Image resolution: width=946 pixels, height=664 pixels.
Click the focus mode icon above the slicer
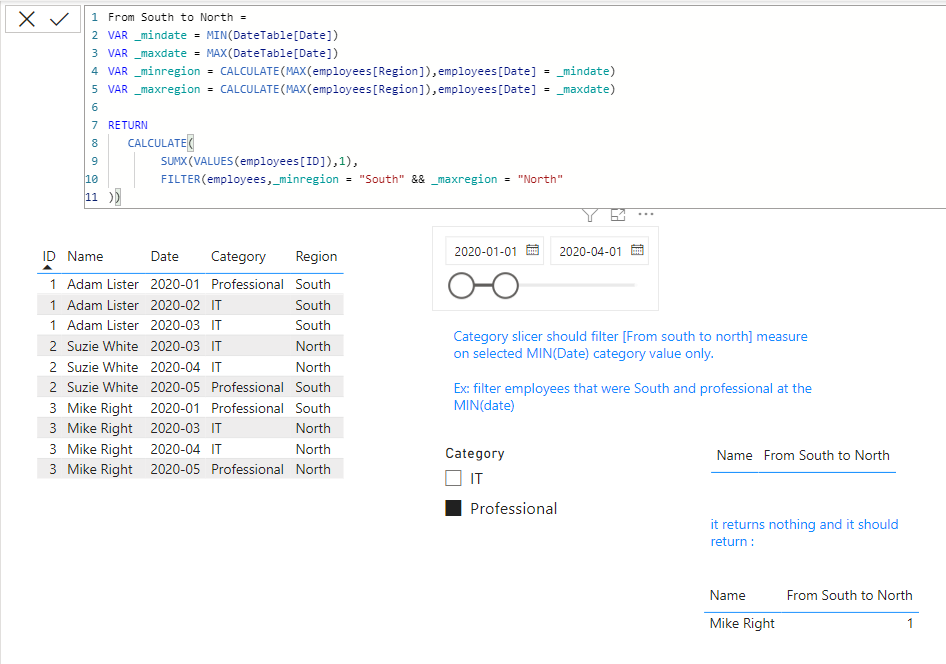click(618, 215)
